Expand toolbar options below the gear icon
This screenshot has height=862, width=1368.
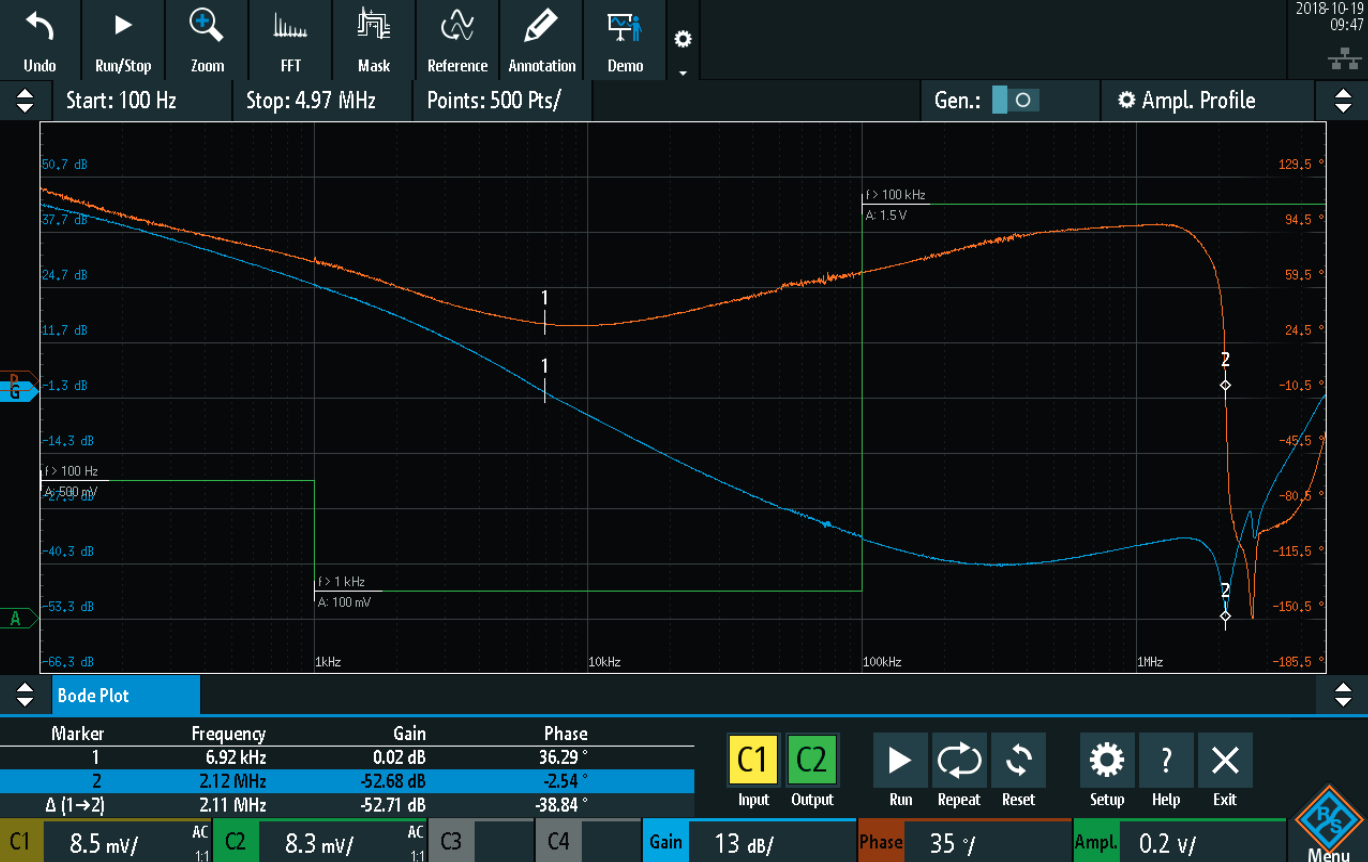683,72
